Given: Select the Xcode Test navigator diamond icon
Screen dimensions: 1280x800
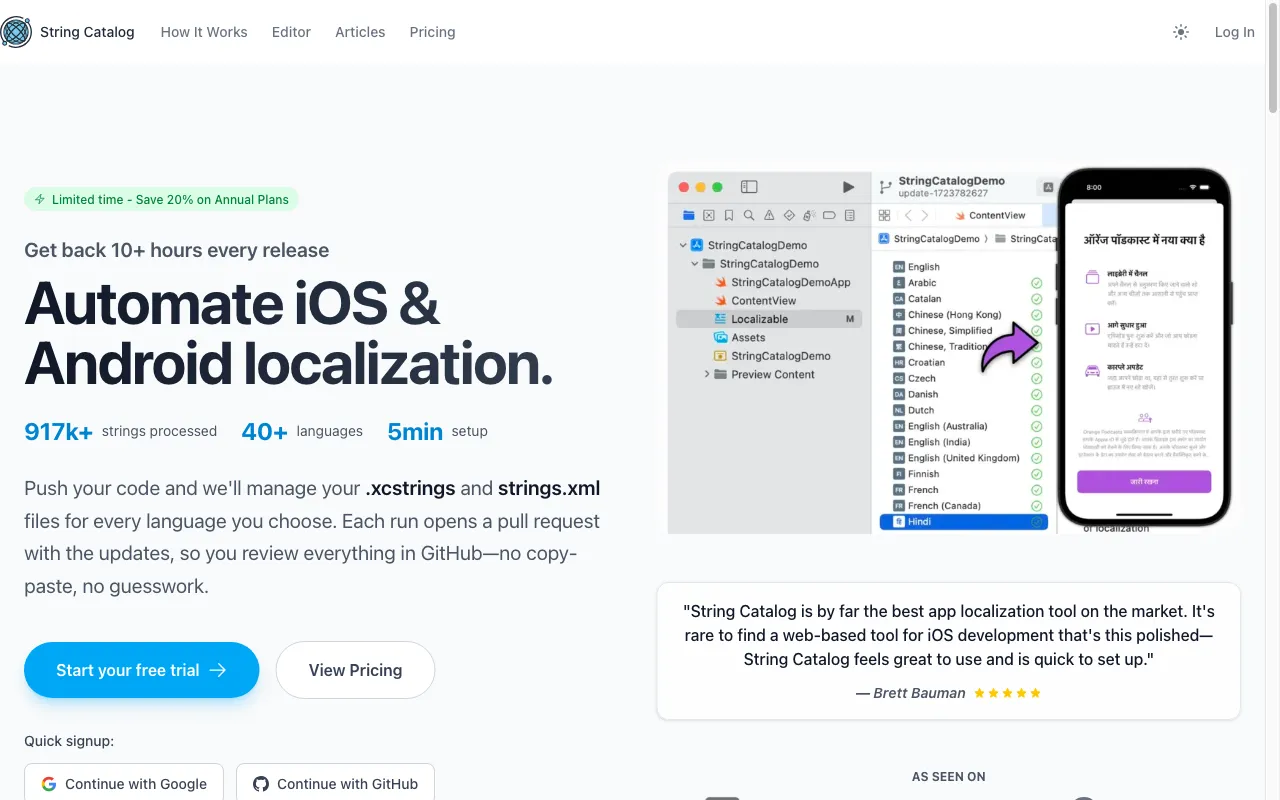Looking at the screenshot, I should [x=789, y=215].
